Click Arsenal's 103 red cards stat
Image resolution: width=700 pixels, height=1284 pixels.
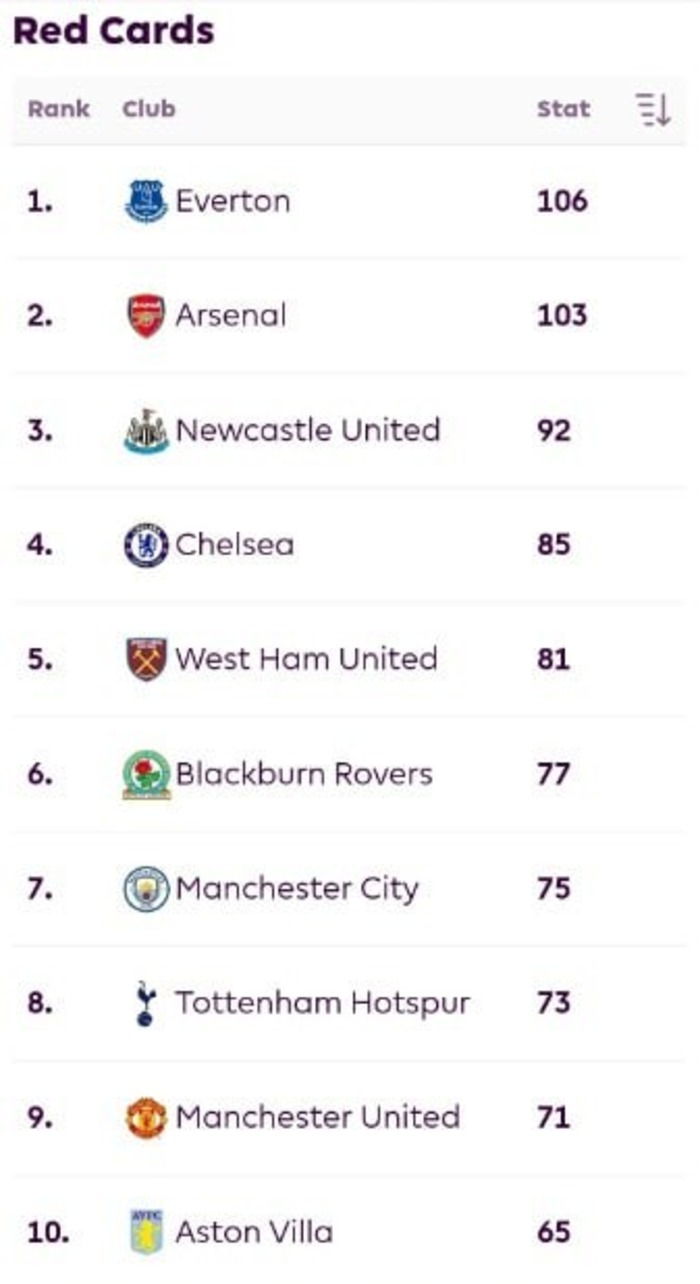point(562,316)
